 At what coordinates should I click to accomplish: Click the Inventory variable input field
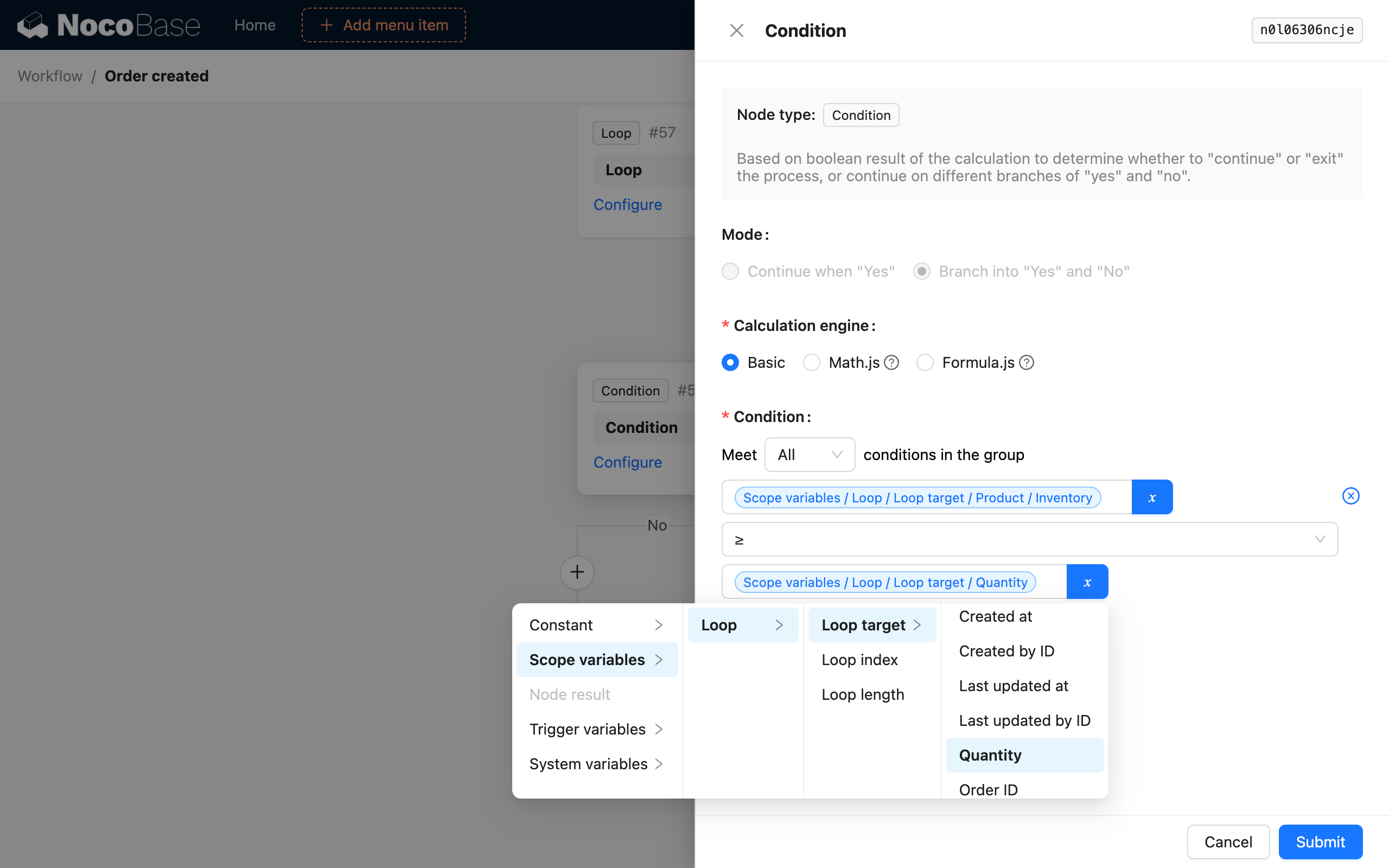926,497
